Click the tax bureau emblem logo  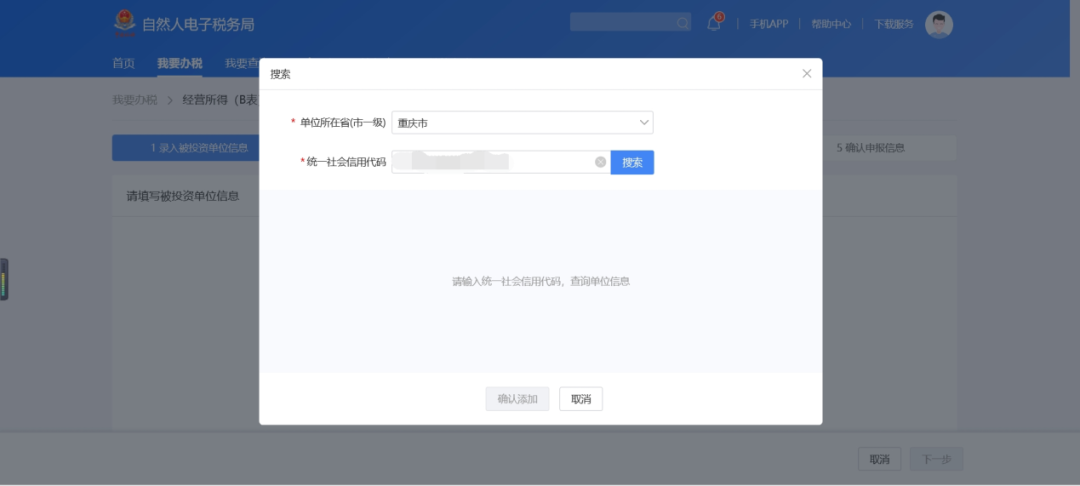click(x=125, y=24)
